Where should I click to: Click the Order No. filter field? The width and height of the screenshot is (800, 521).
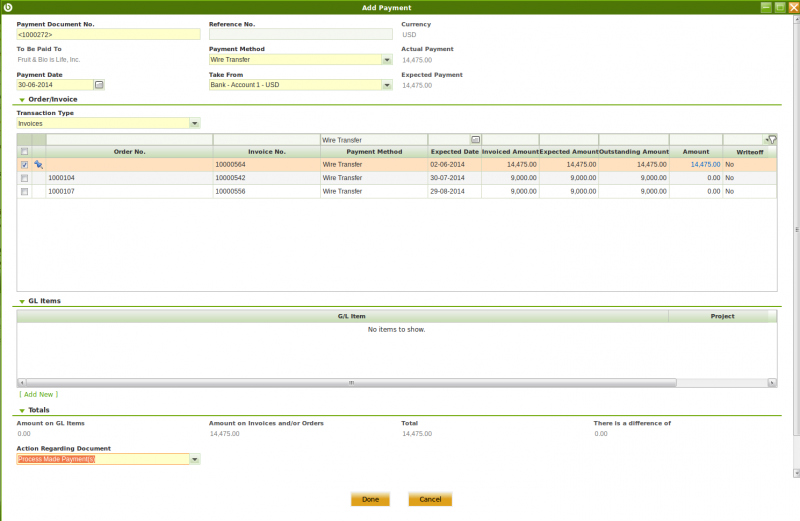130,140
